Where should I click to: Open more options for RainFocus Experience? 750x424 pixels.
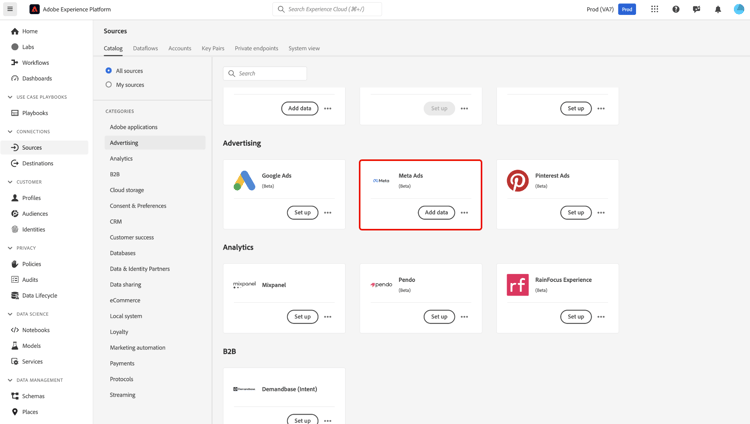pos(601,317)
